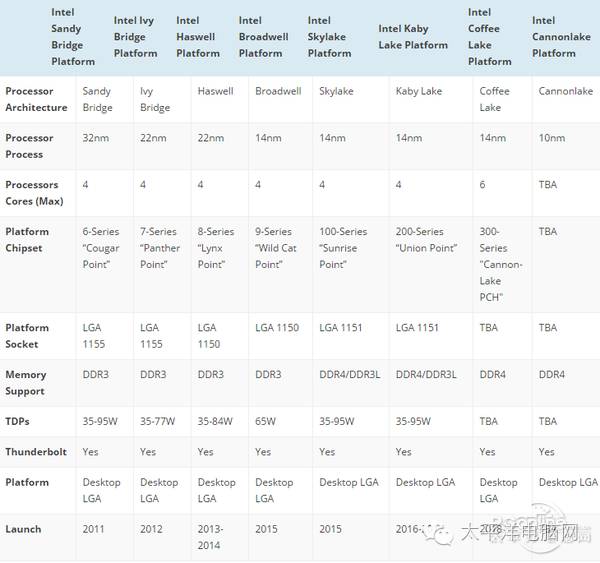This screenshot has width=600, height=563.
Task: Select the 6-Series "Cougar Point" chipset cell
Action: 101,248
